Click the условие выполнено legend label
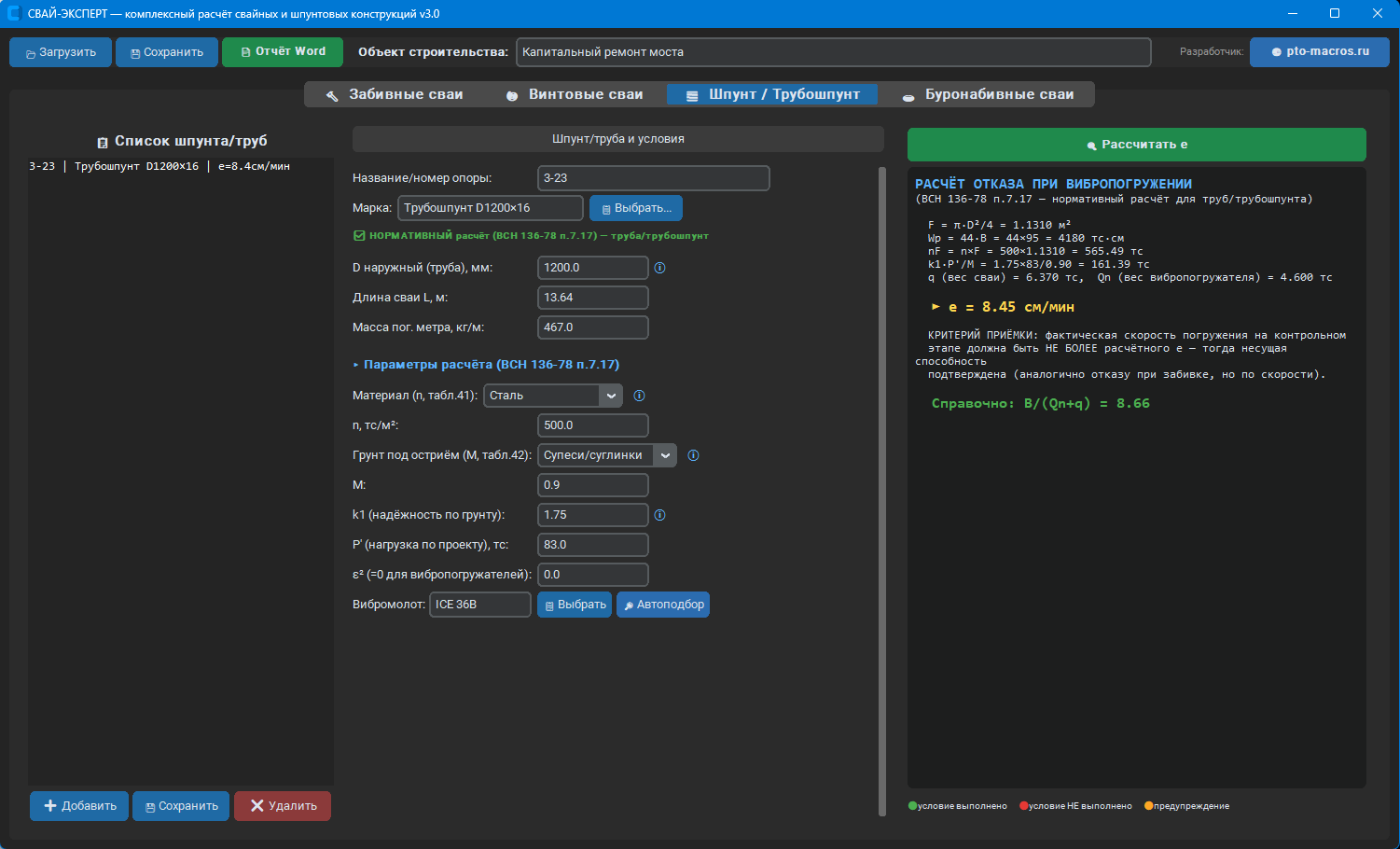The width and height of the screenshot is (1400, 849). pos(962,806)
